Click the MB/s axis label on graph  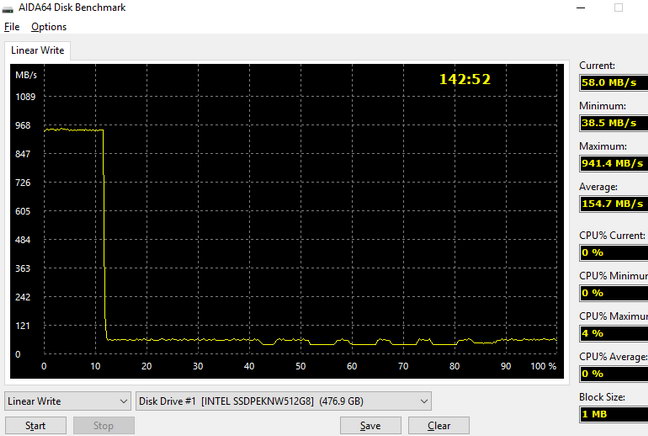pyautogui.click(x=26, y=75)
